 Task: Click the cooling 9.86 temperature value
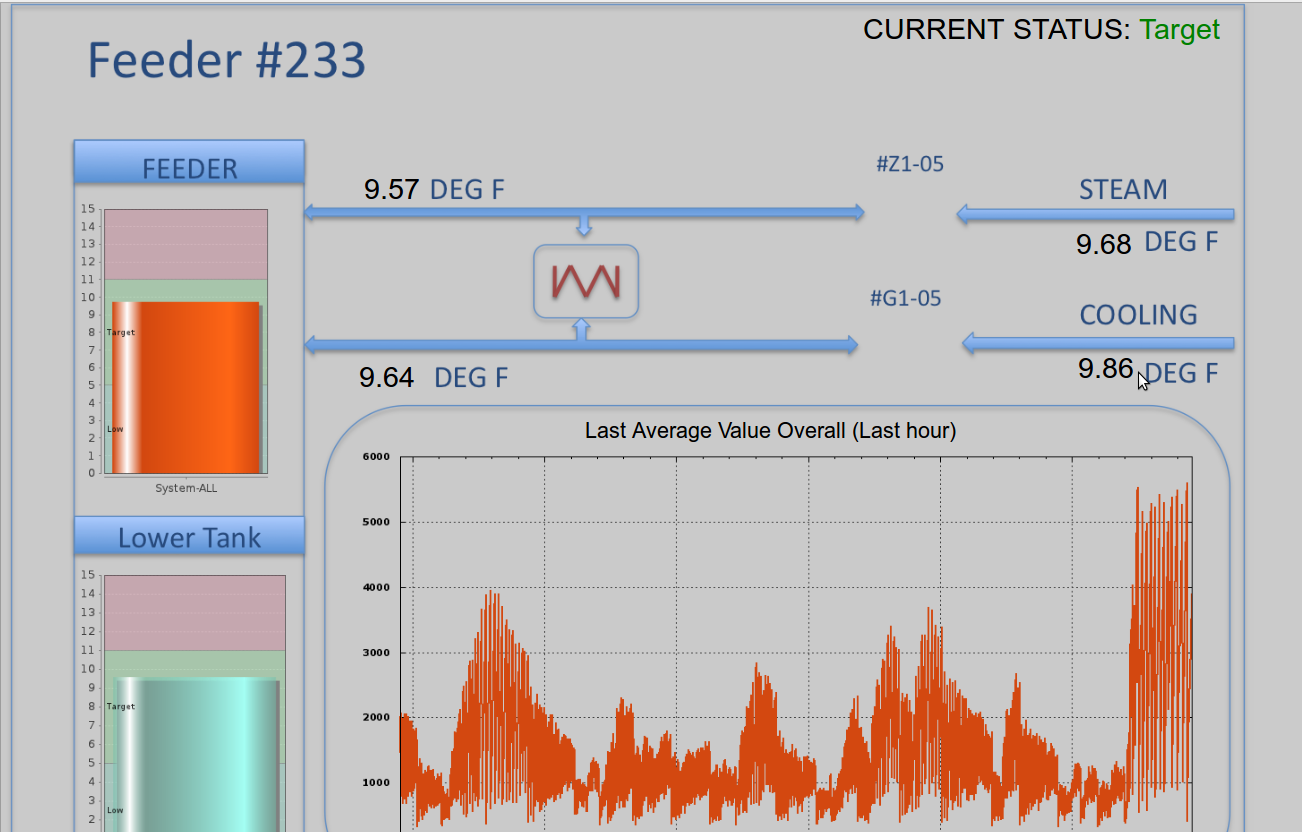pyautogui.click(x=1105, y=369)
